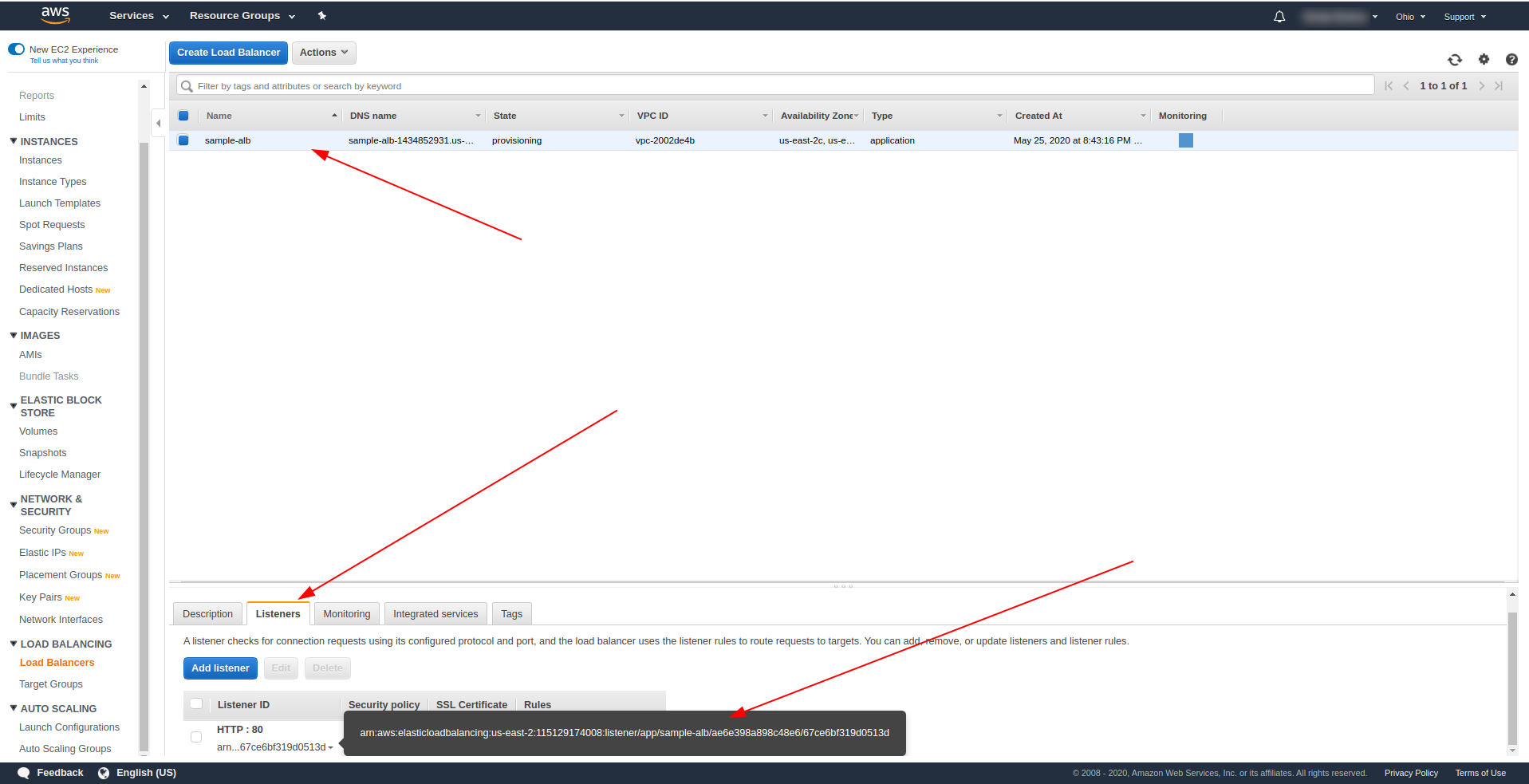The width and height of the screenshot is (1529, 784).
Task: Open Volumes in sidebar
Action: (38, 431)
